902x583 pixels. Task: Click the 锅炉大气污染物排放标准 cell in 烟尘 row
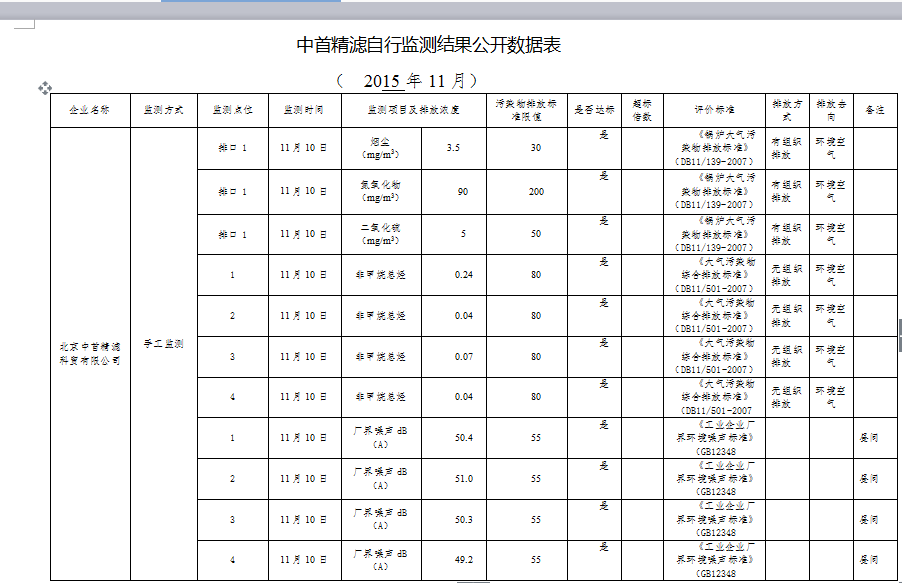tap(714, 148)
